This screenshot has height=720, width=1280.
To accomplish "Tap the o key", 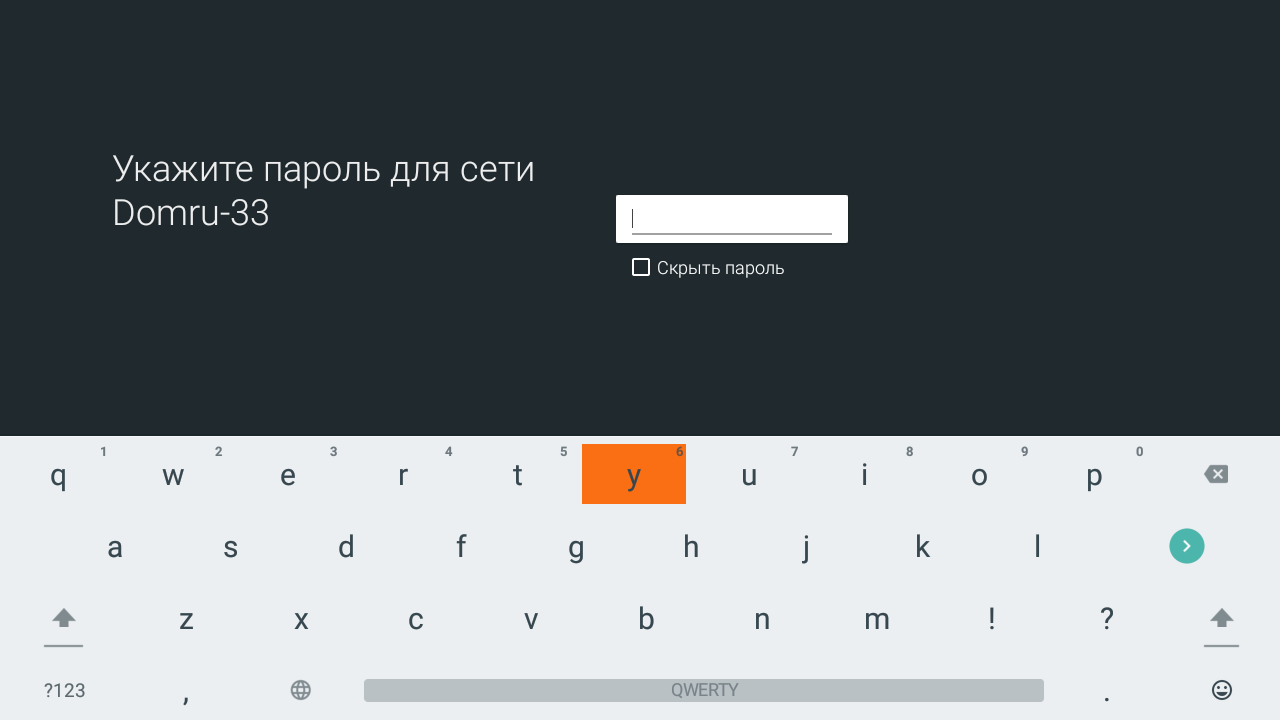I will coord(979,474).
